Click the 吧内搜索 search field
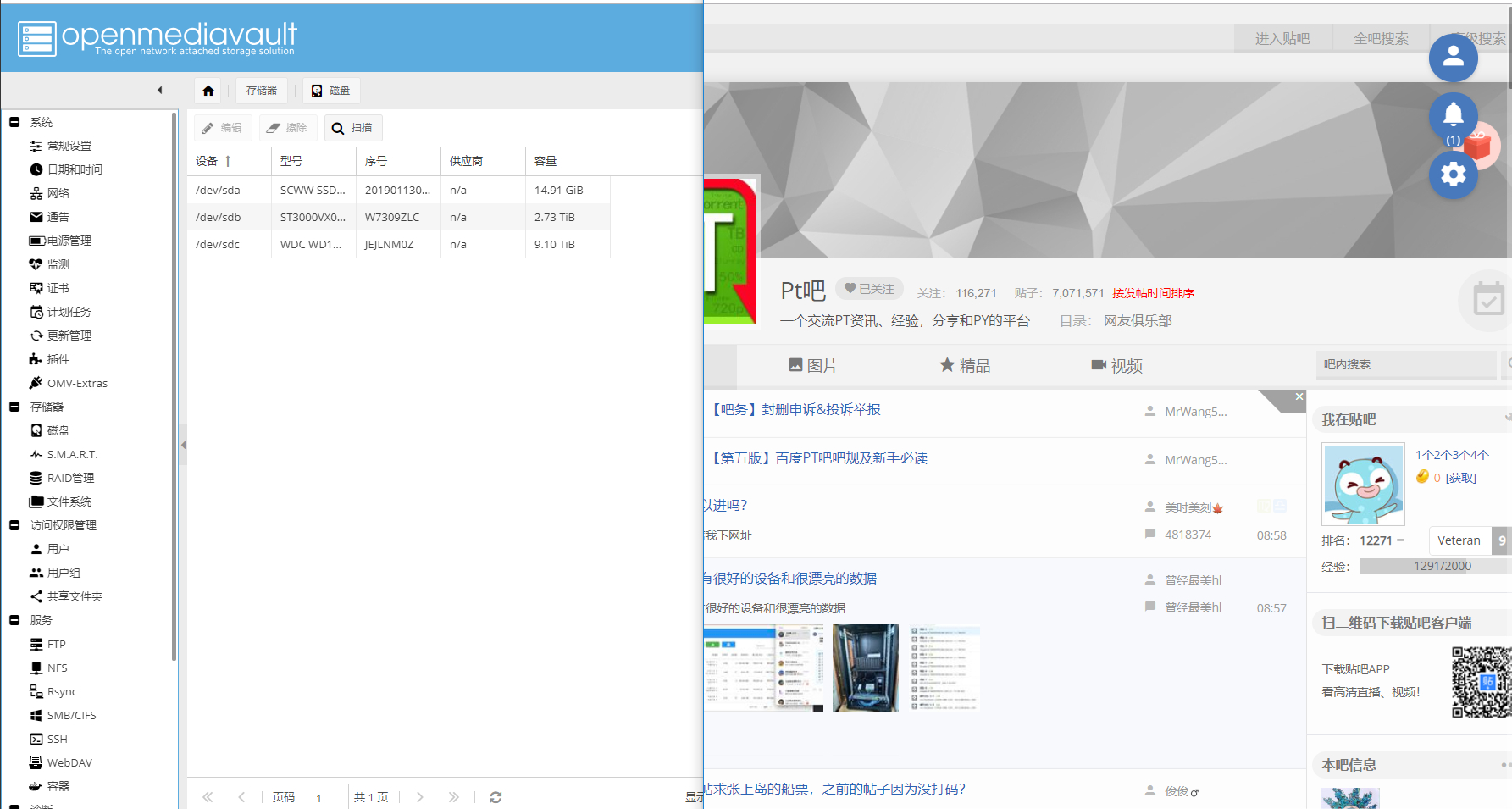The image size is (1512, 809). click(1405, 364)
